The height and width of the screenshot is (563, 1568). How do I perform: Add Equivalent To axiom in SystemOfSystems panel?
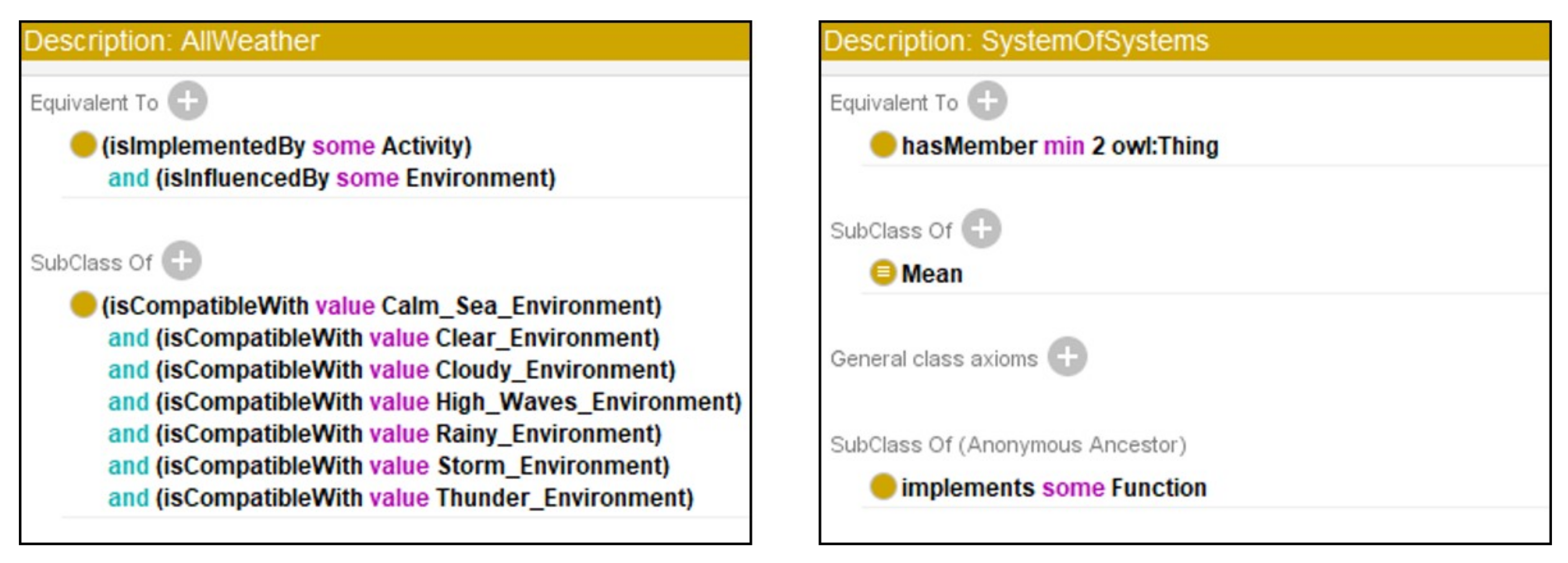pyautogui.click(x=987, y=101)
